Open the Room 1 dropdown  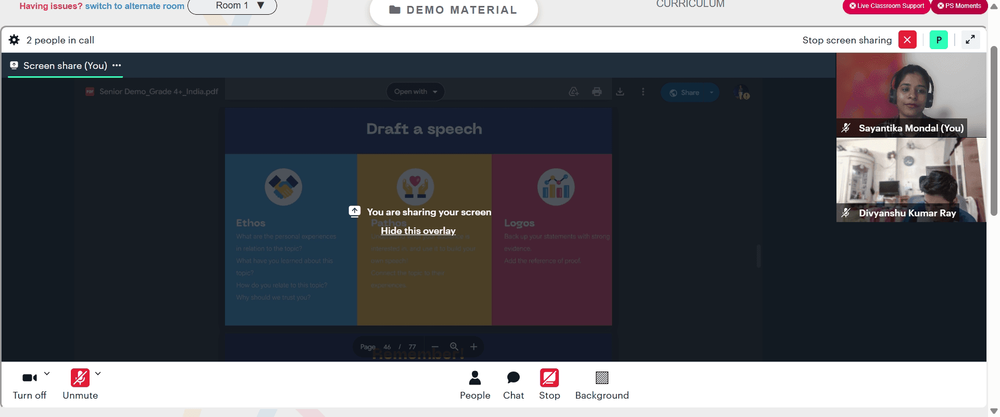pyautogui.click(x=232, y=6)
